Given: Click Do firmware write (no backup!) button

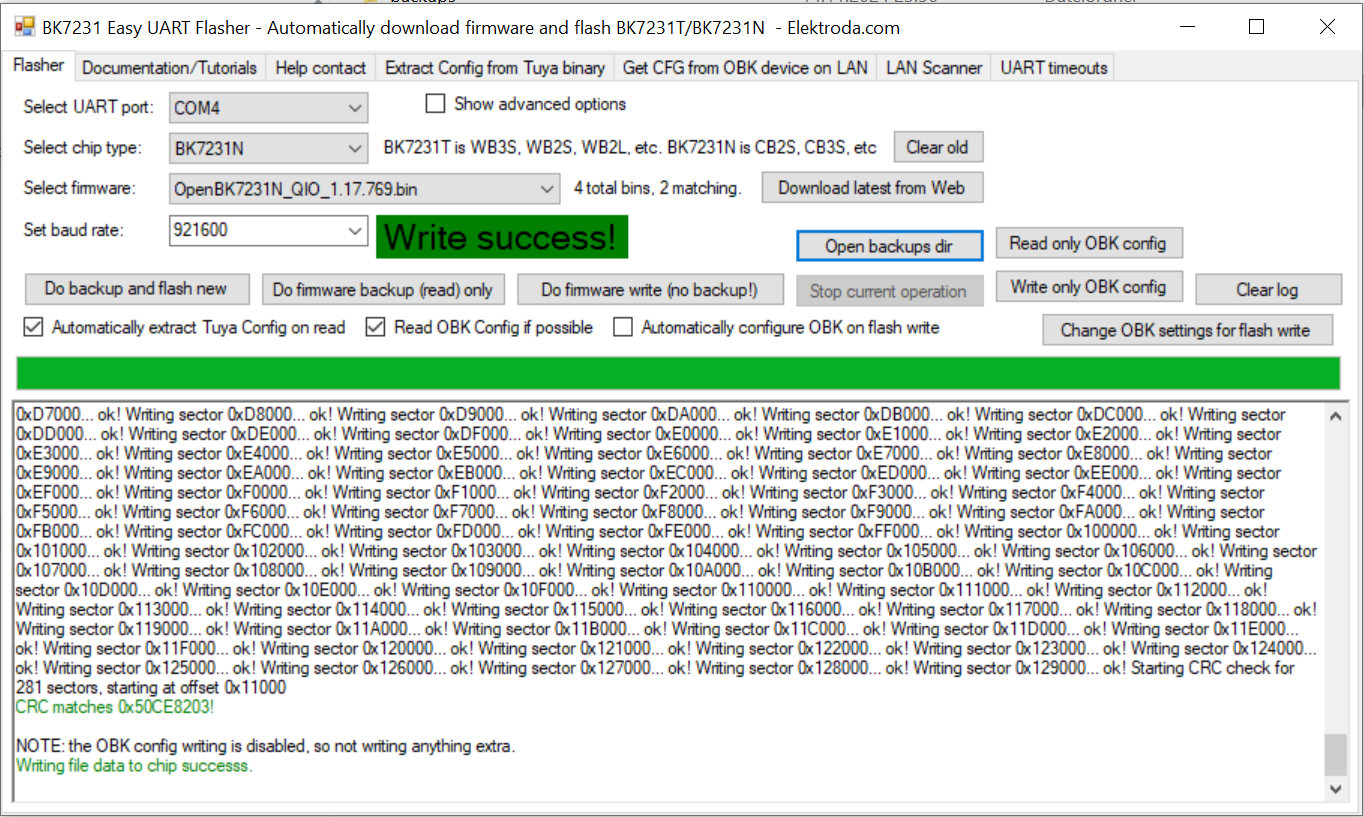Looking at the screenshot, I should tap(650, 290).
